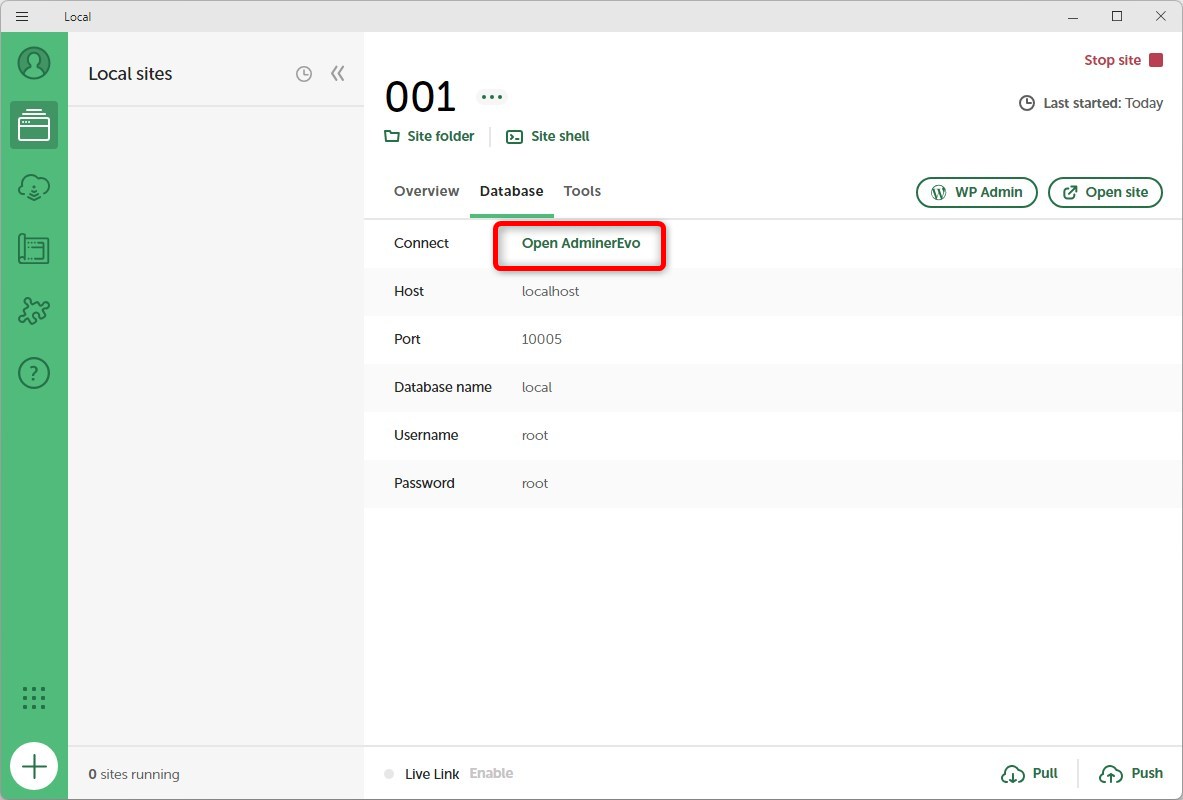Collapse the Local sites sidebar
Screen dimensions: 1183x800
337,73
